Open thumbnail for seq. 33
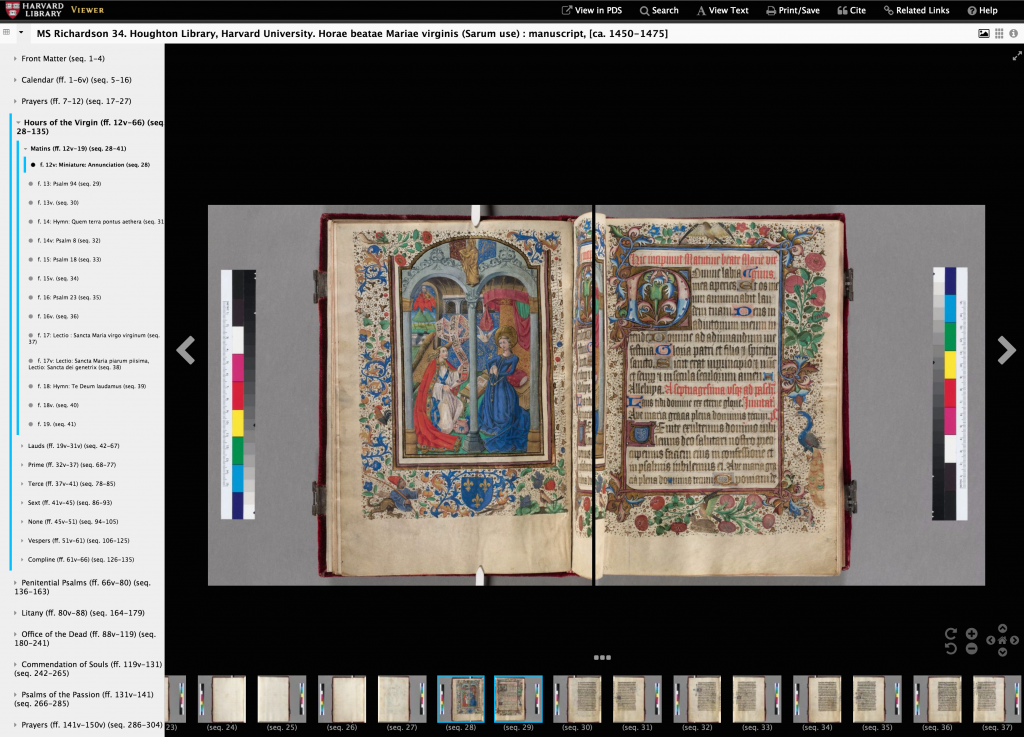This screenshot has width=1024, height=737. [757, 698]
